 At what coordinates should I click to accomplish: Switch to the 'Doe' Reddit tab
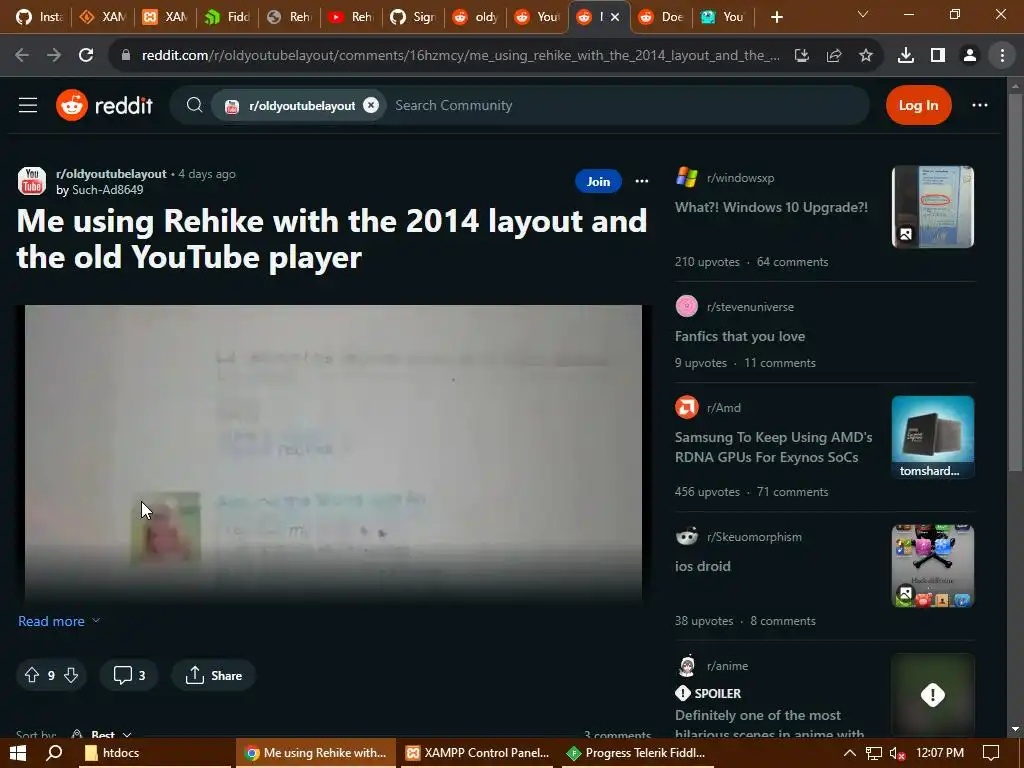661,17
